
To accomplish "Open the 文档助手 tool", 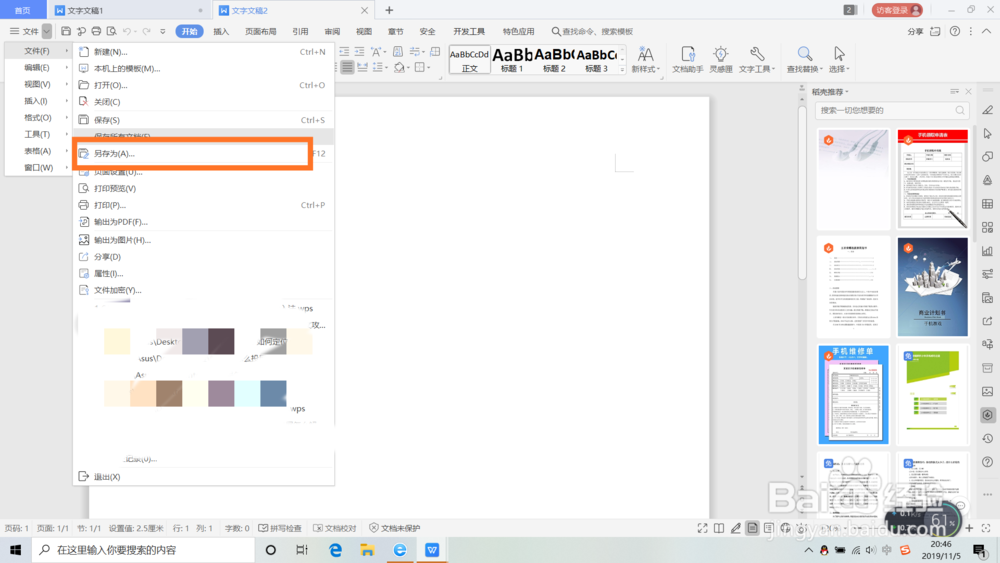I will [688, 59].
